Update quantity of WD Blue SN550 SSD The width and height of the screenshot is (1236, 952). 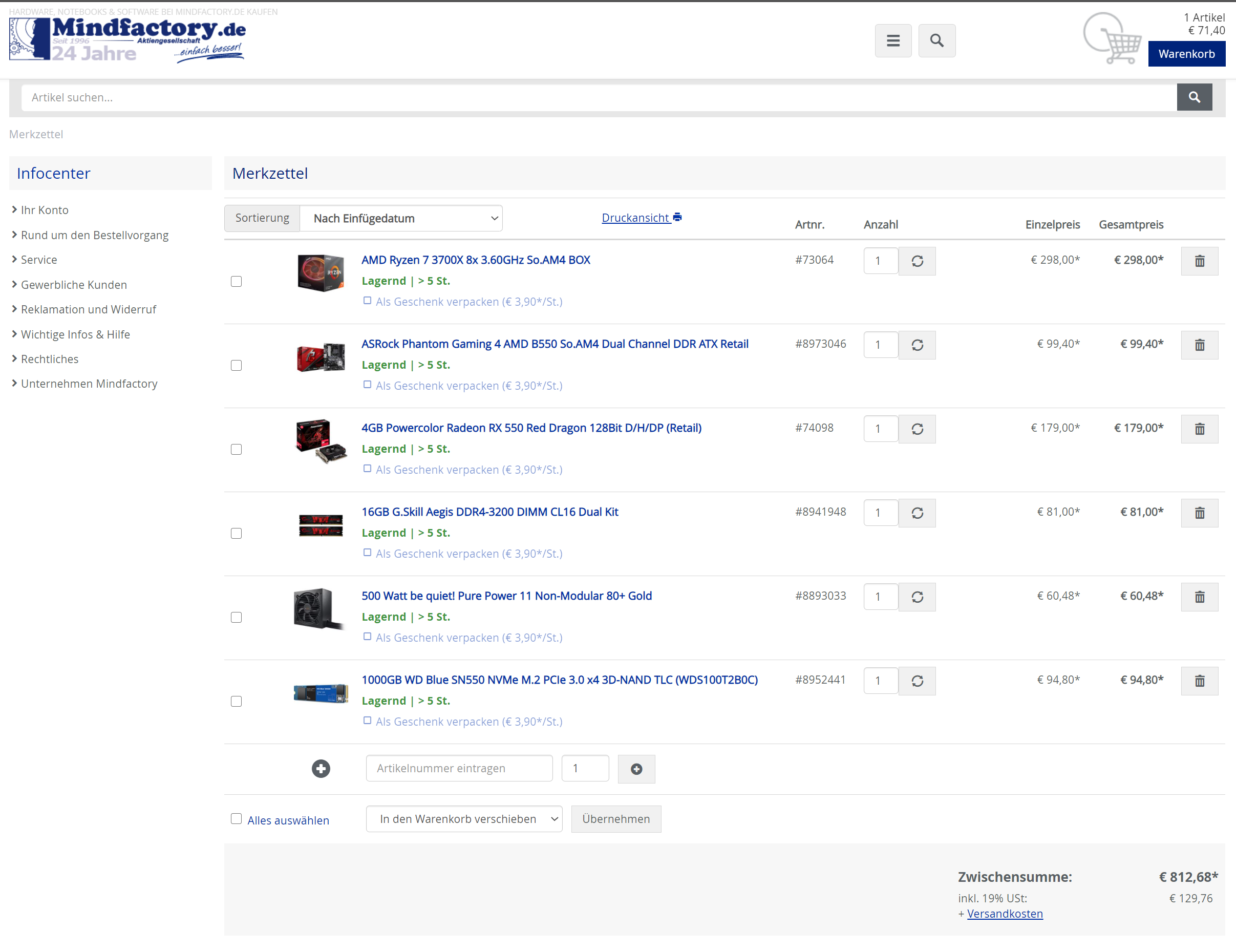[917, 681]
